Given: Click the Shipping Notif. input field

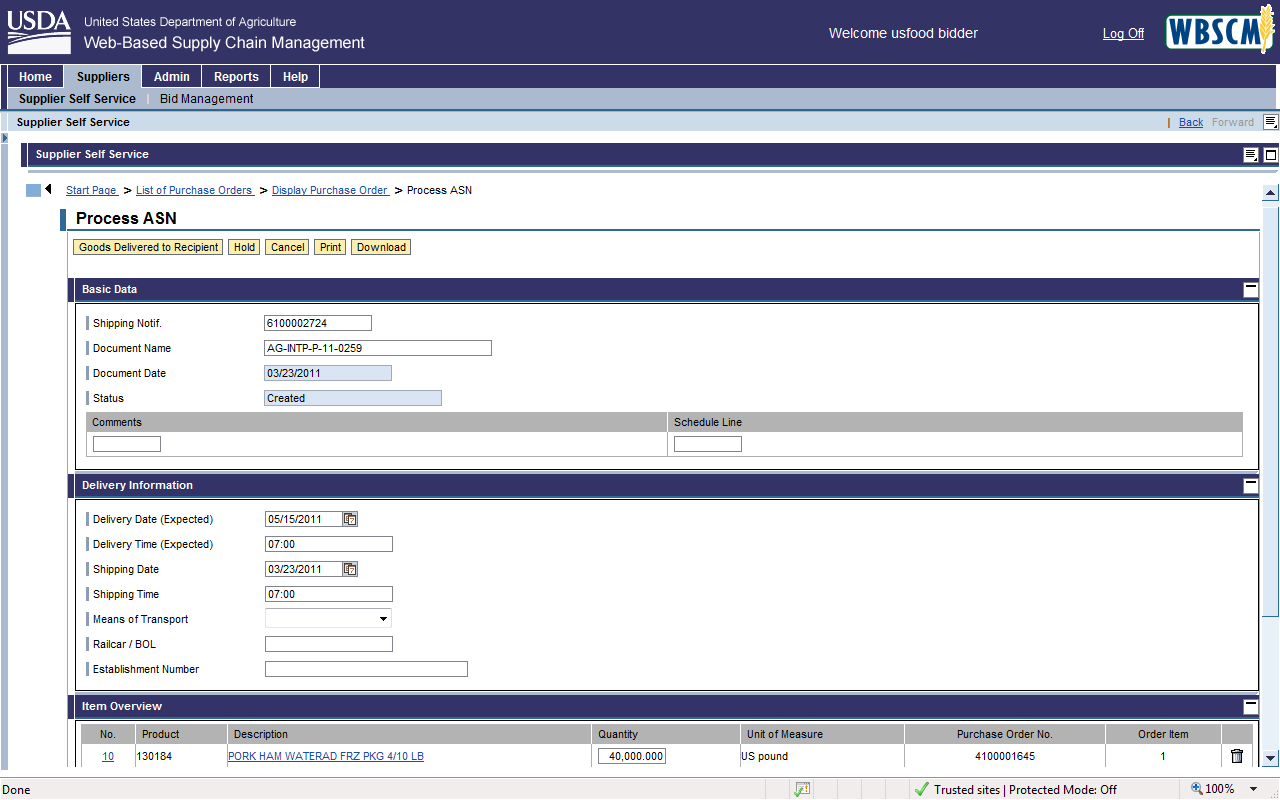Looking at the screenshot, I should 318,323.
